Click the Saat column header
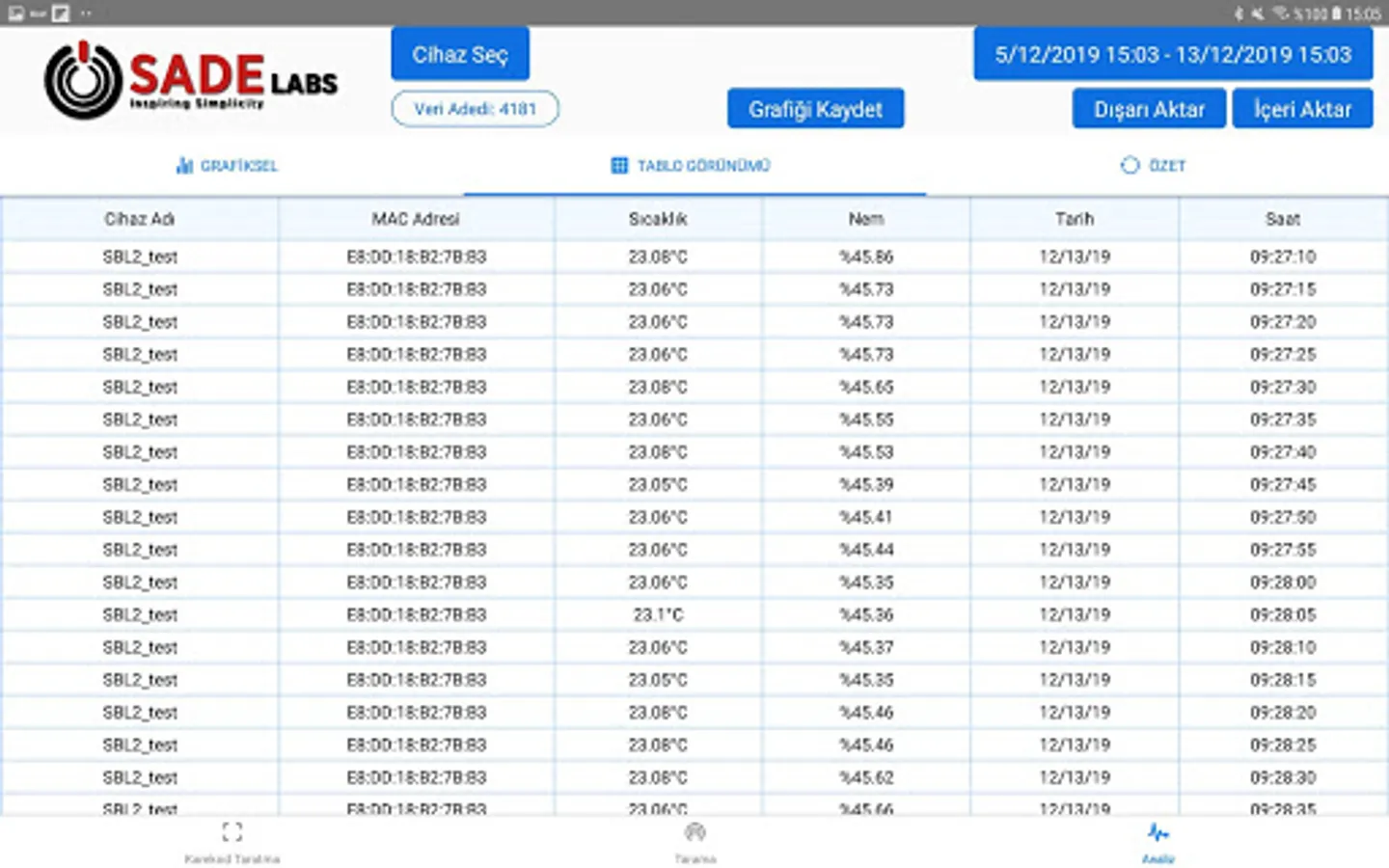The height and width of the screenshot is (868, 1389). coord(1283,219)
